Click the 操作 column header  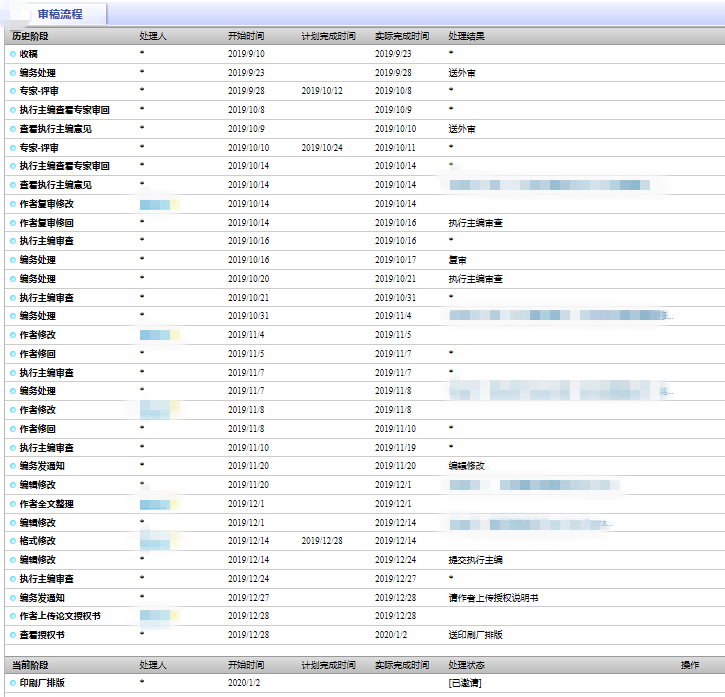[690, 665]
